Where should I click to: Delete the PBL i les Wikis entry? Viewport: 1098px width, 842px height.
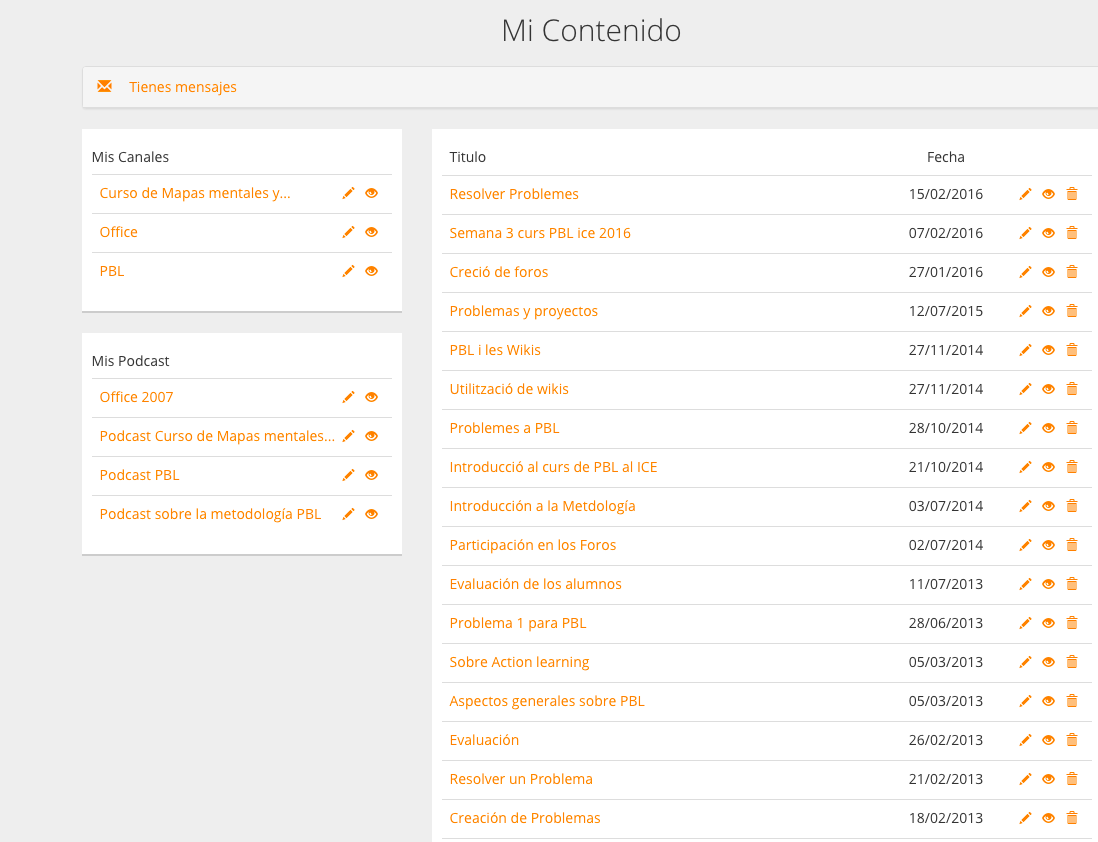1072,350
